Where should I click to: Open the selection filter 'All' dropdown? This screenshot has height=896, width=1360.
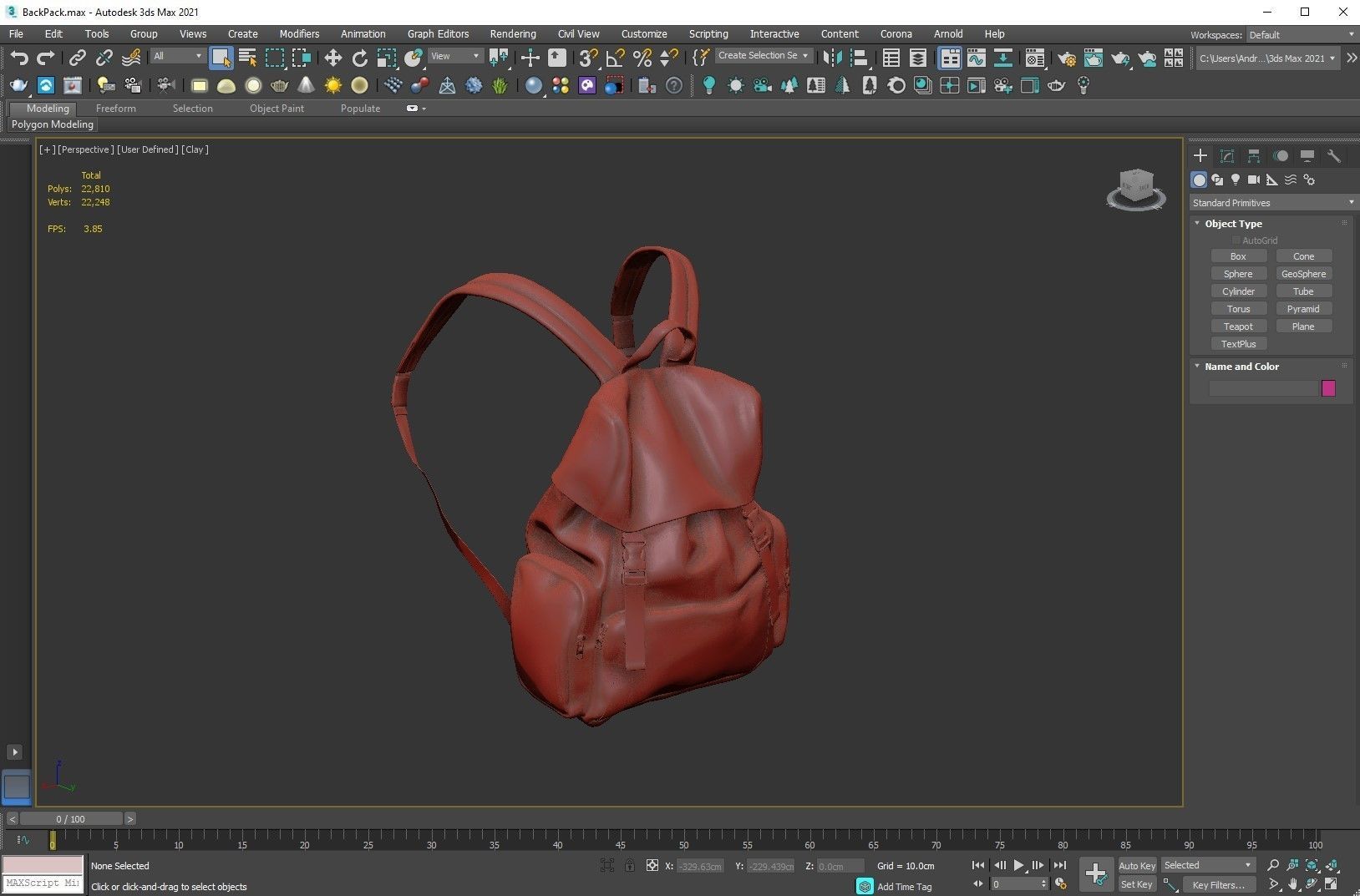(177, 56)
